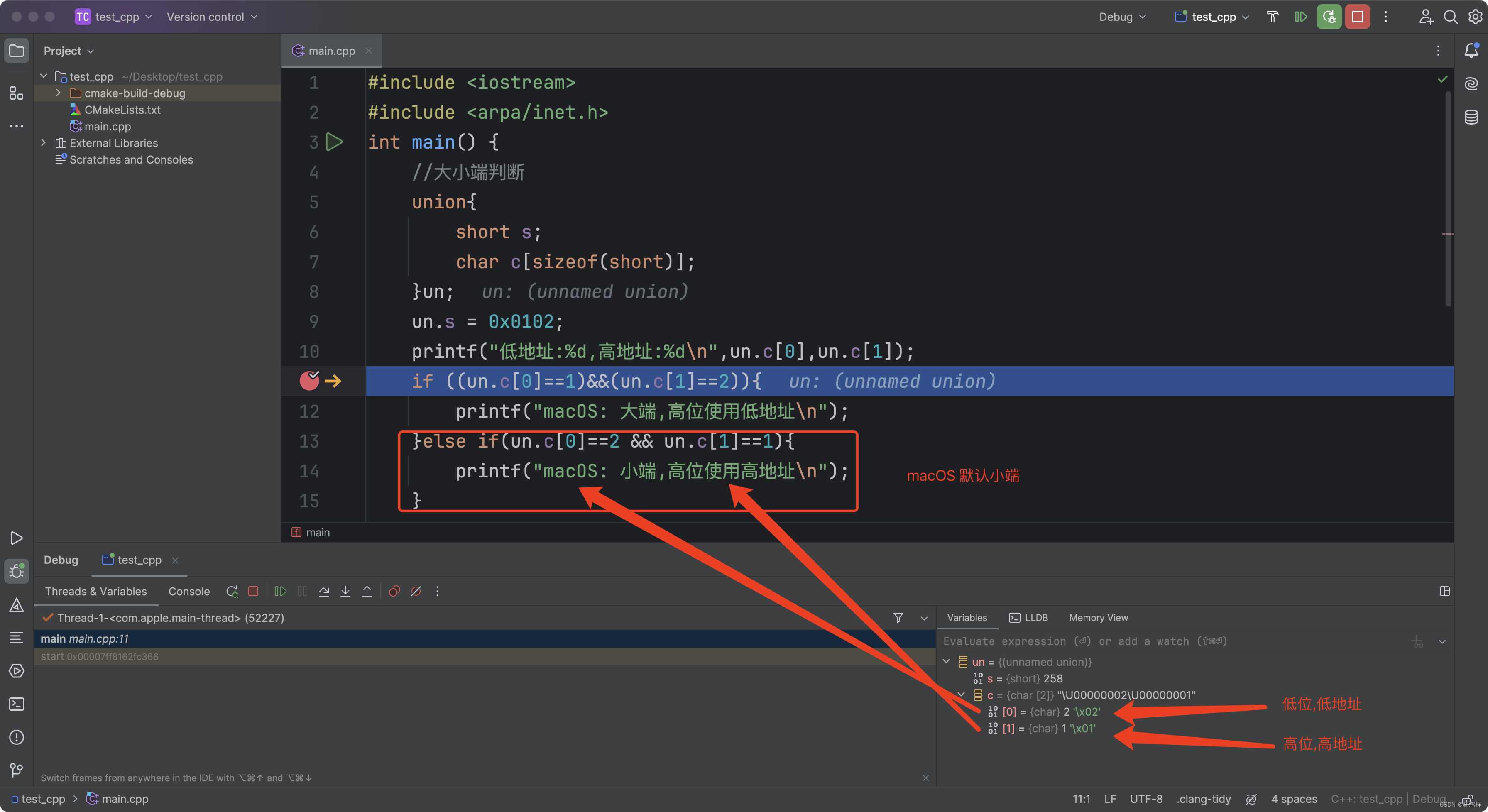Click 4 spaces indent setting
Screen dimensions: 1488x812
pos(1294,799)
